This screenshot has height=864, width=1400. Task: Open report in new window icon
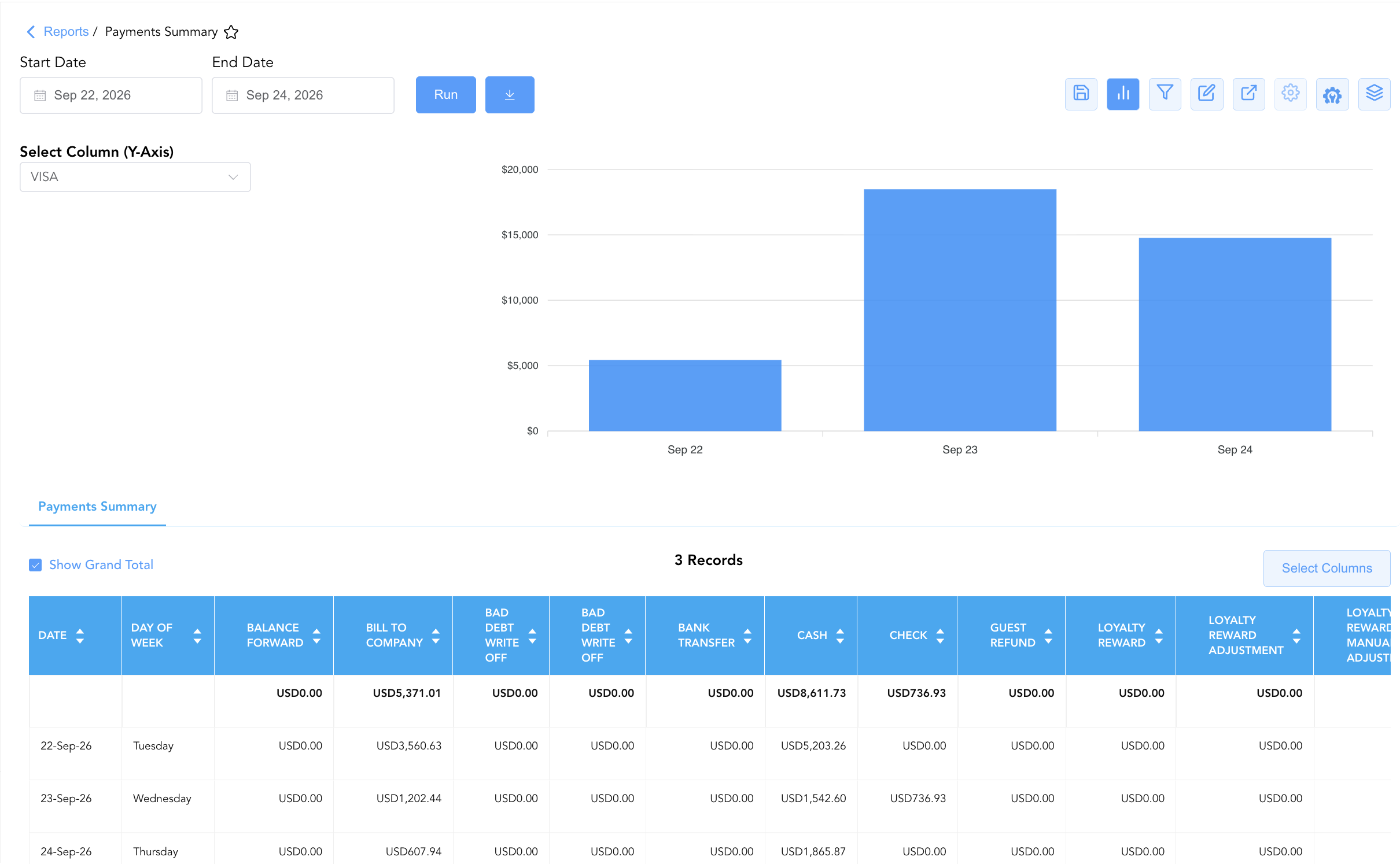click(1248, 94)
